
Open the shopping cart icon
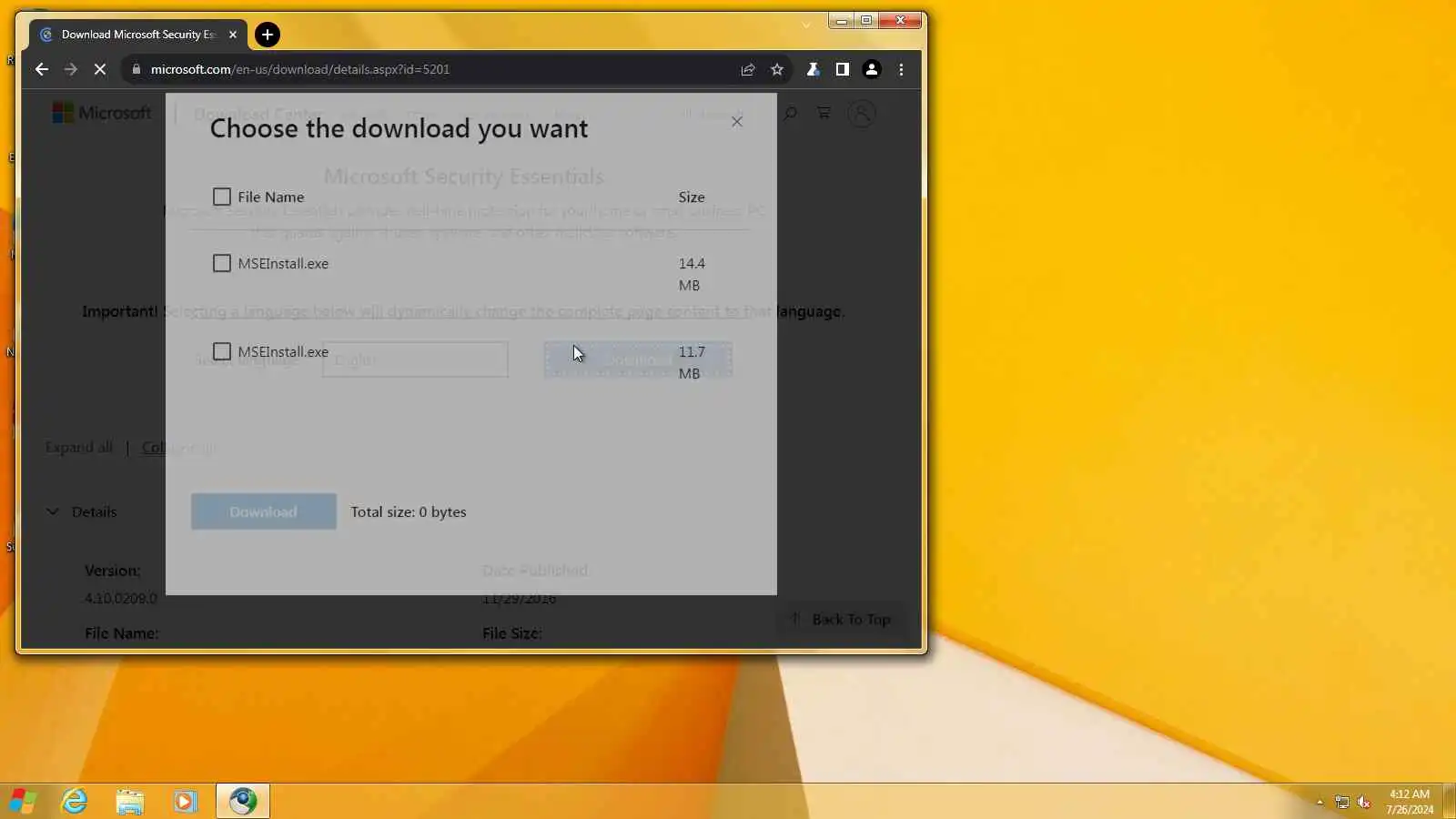click(x=824, y=113)
